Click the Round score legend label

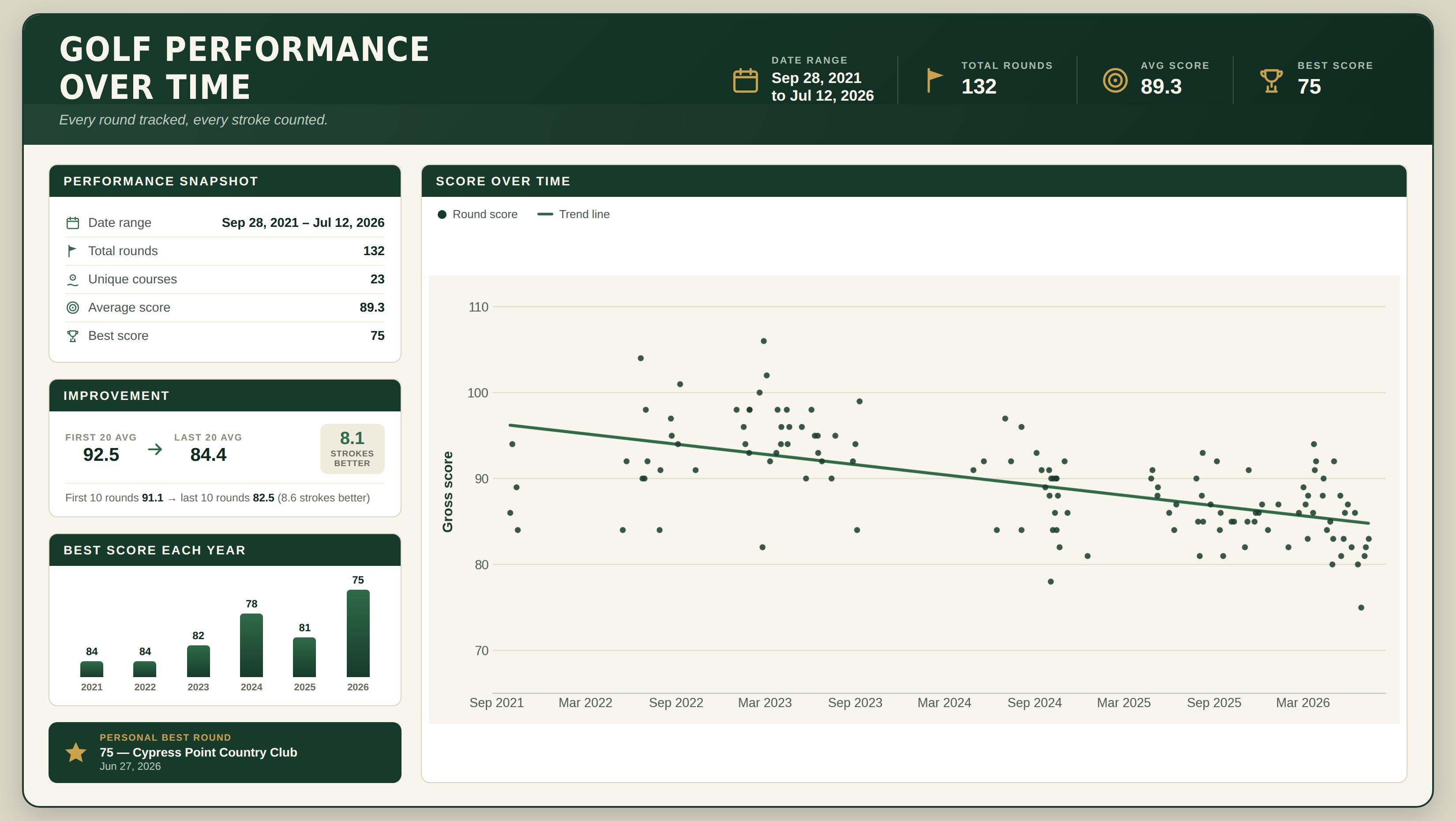click(485, 214)
